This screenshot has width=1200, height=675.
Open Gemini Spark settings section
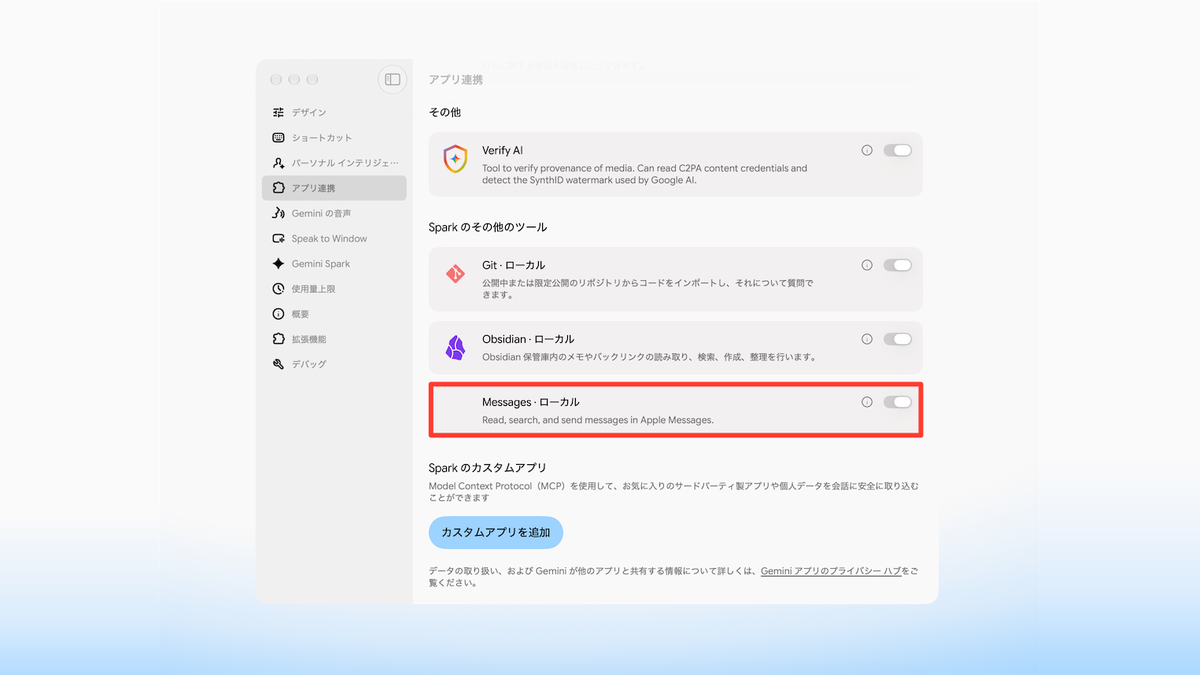(x=334, y=263)
